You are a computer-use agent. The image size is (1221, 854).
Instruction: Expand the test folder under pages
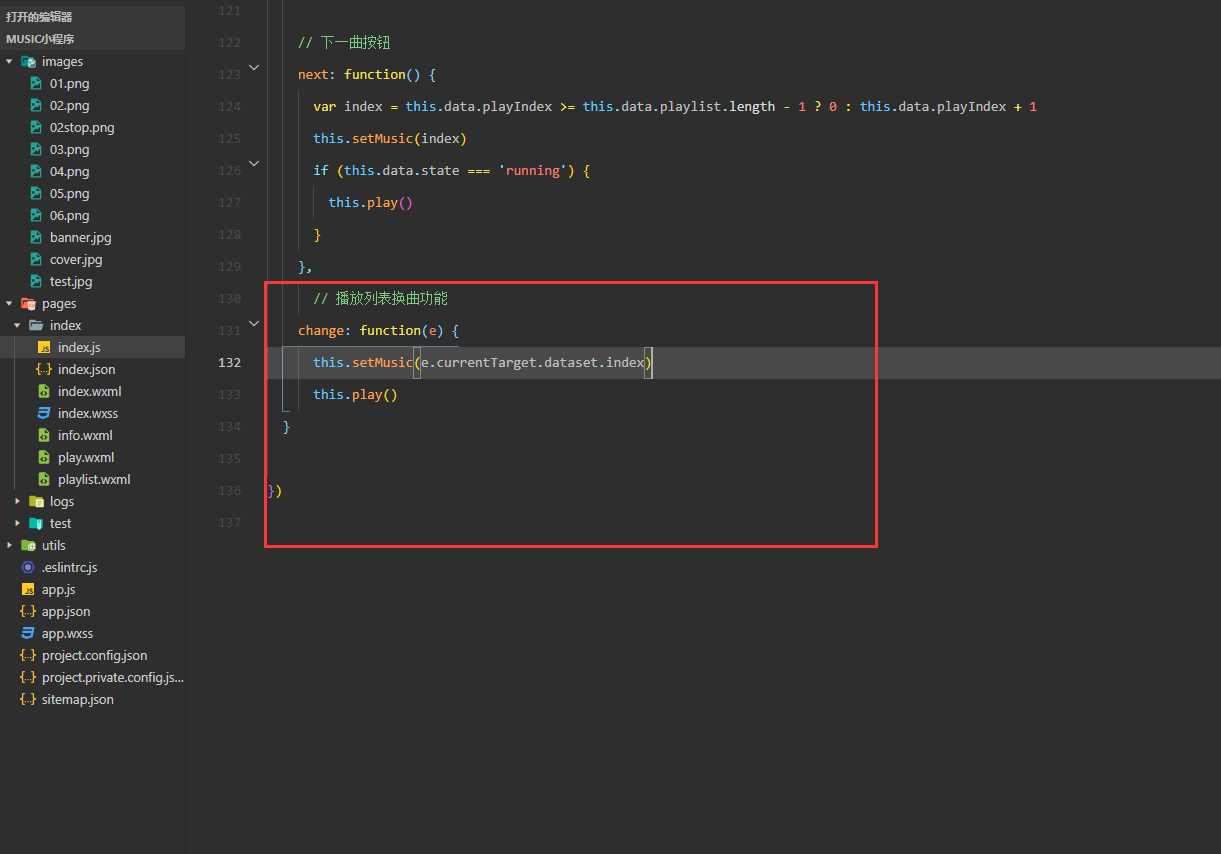click(18, 523)
